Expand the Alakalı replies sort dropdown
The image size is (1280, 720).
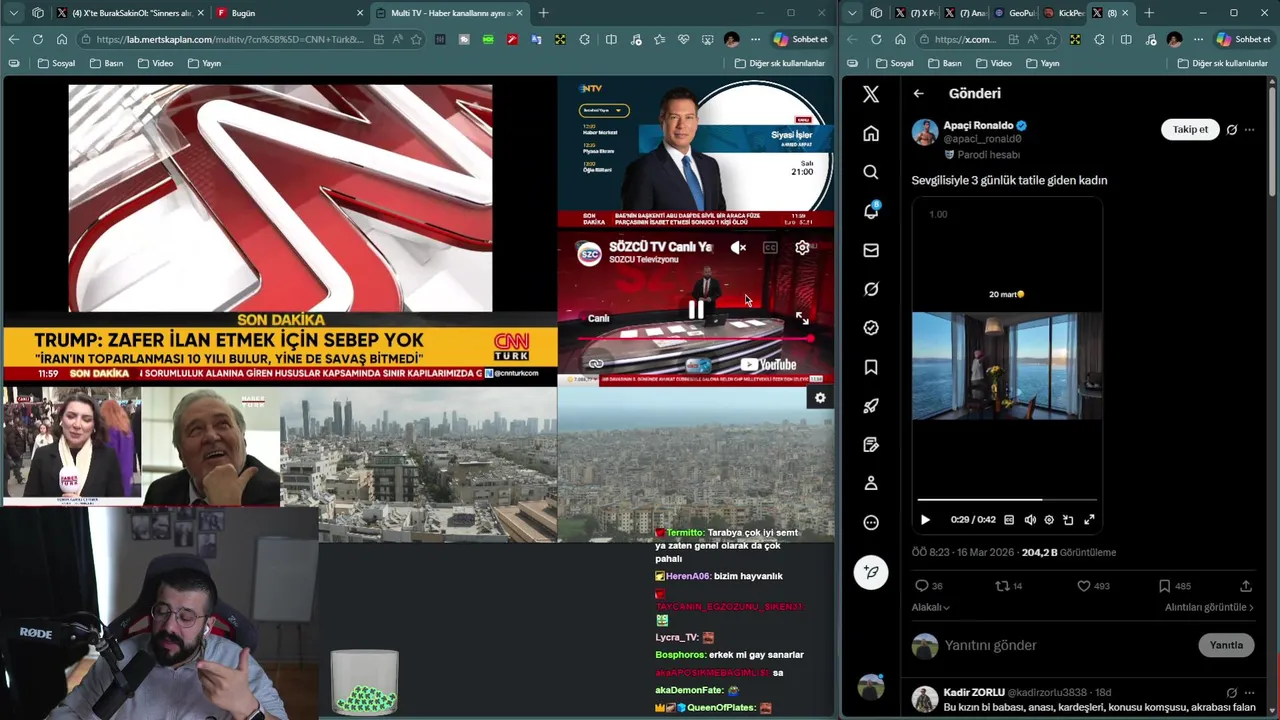(x=931, y=607)
